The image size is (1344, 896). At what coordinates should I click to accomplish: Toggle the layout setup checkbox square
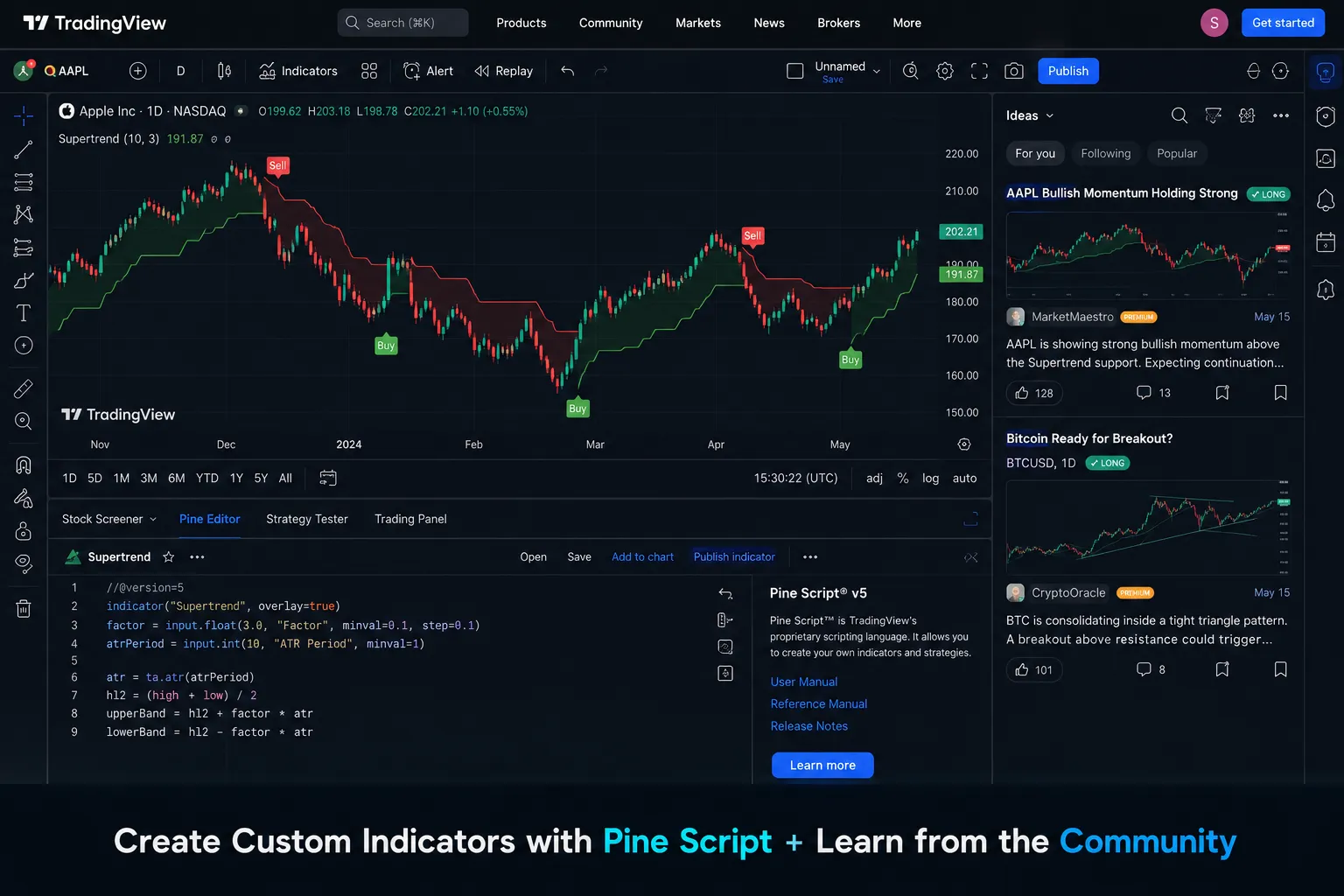point(795,71)
